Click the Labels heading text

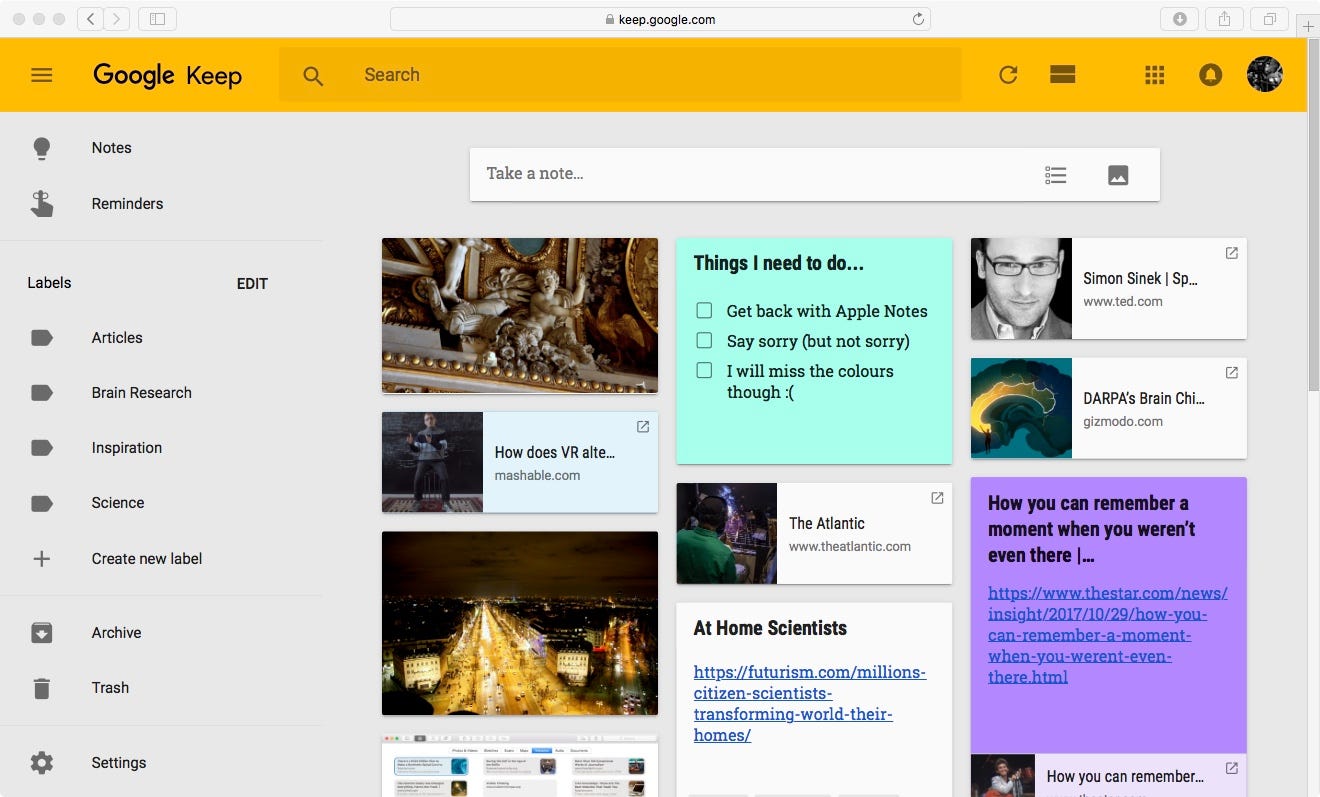pyautogui.click(x=49, y=283)
